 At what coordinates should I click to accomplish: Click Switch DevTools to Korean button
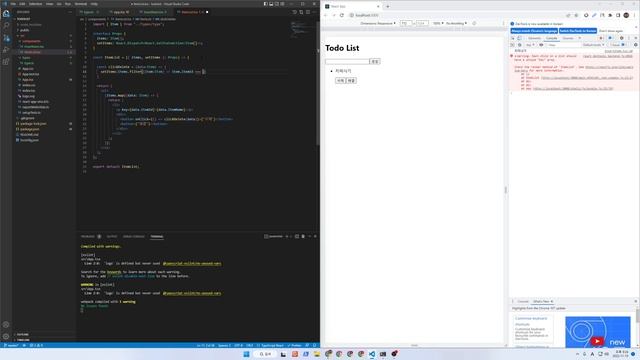[x=578, y=31]
